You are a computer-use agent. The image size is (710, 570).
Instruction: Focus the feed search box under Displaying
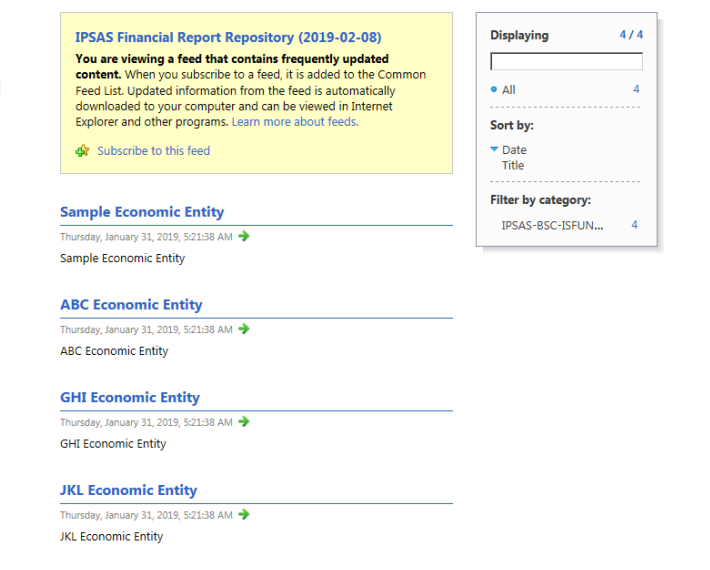[566, 61]
